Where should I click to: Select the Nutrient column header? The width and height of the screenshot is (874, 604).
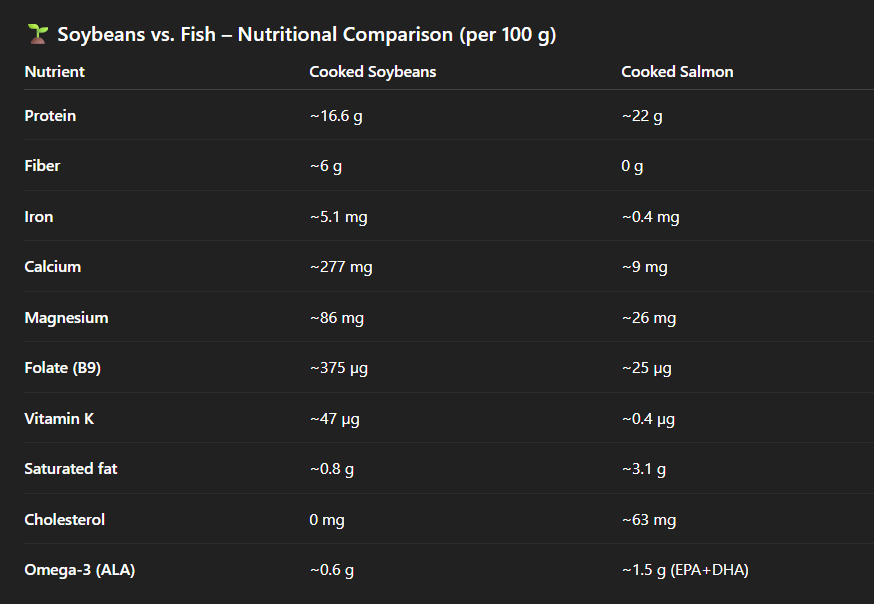[x=55, y=72]
